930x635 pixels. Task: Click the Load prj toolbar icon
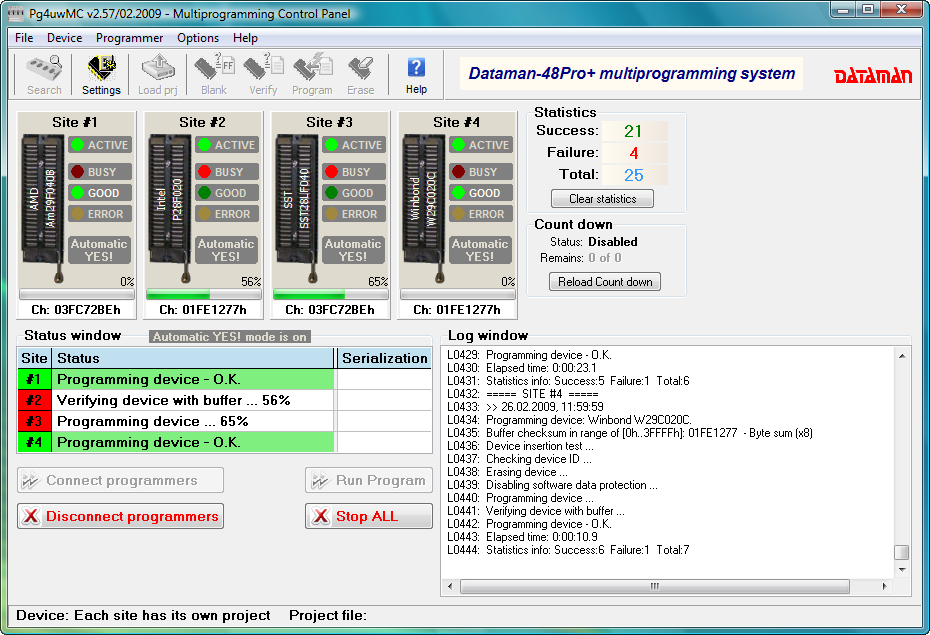[157, 72]
